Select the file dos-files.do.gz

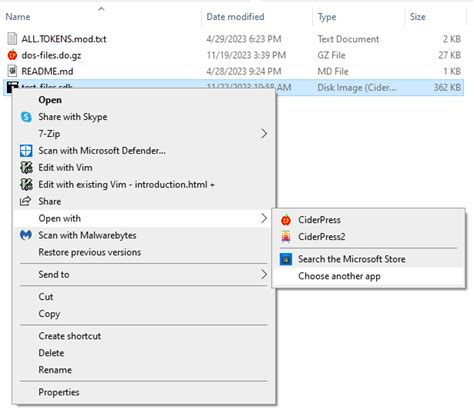(51, 55)
